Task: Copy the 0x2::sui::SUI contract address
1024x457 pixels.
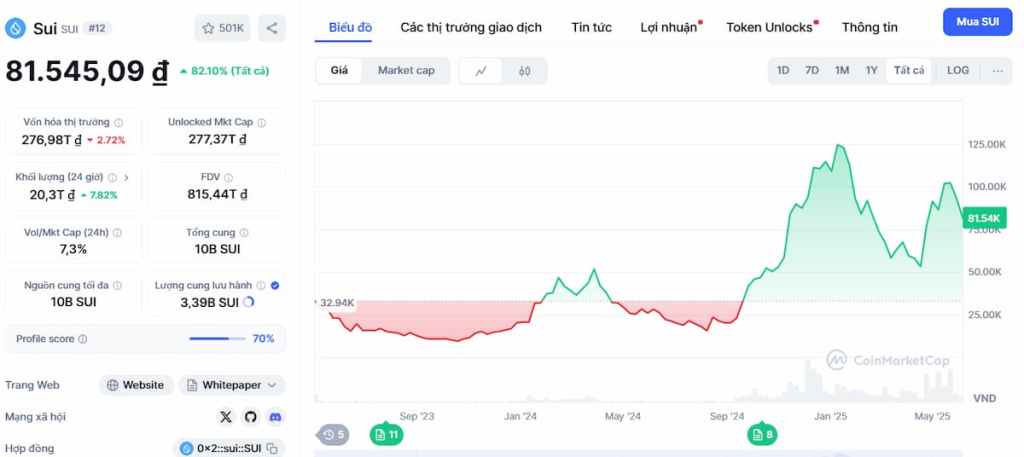Action: (x=271, y=449)
